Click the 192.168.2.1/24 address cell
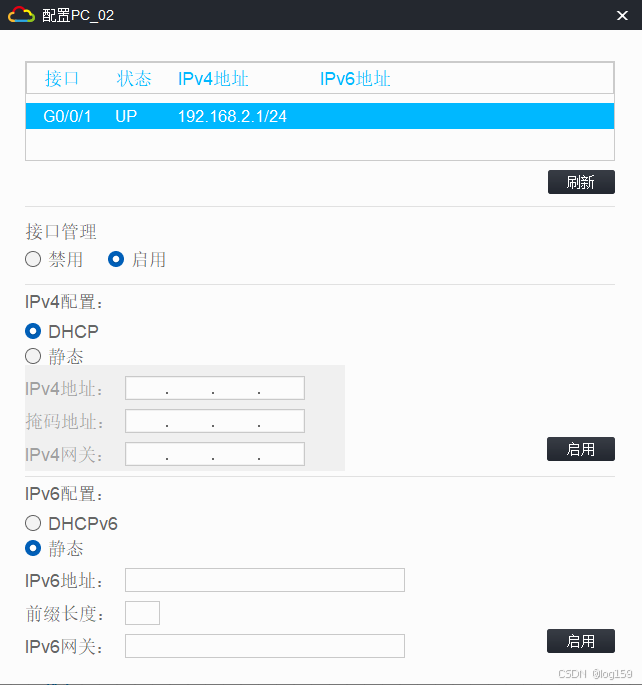The width and height of the screenshot is (642, 685). (x=232, y=116)
